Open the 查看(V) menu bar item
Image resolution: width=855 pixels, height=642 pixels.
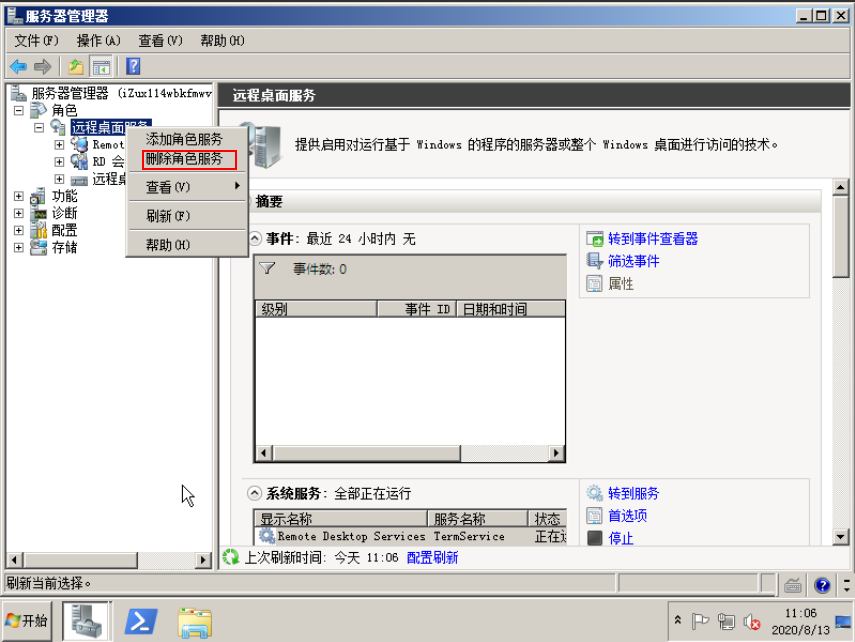tap(160, 40)
